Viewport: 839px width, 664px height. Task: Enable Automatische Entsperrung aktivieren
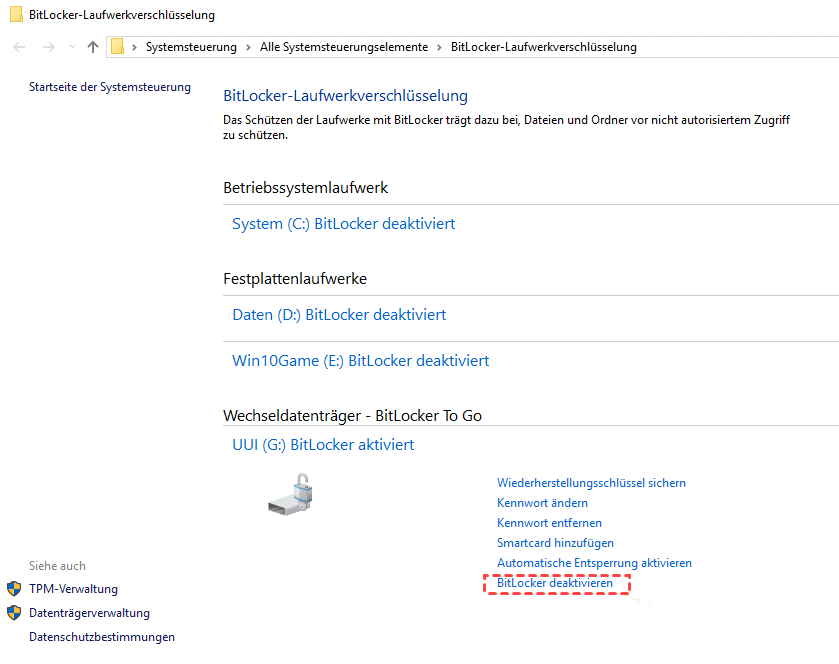click(594, 563)
